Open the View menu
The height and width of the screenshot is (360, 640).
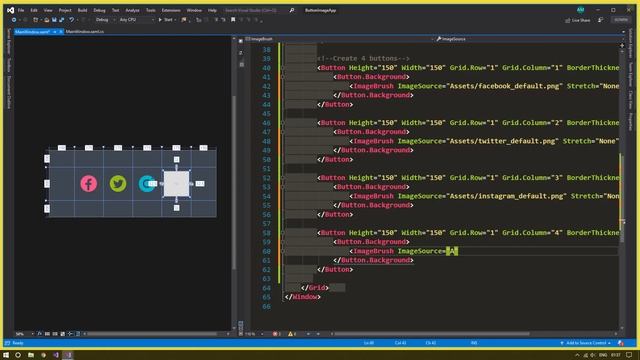pyautogui.click(x=48, y=10)
